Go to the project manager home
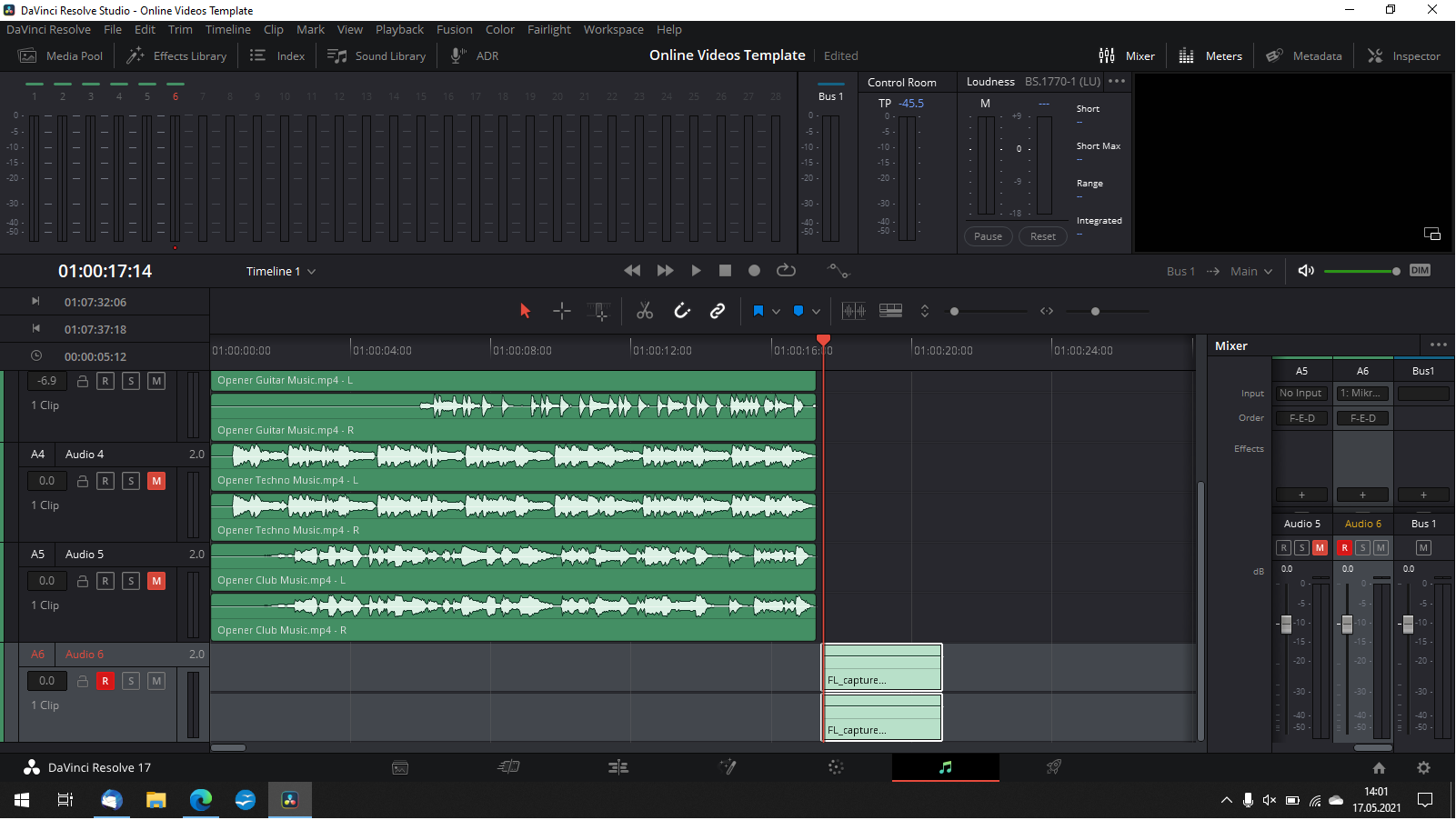This screenshot has width=1456, height=820. [1379, 768]
